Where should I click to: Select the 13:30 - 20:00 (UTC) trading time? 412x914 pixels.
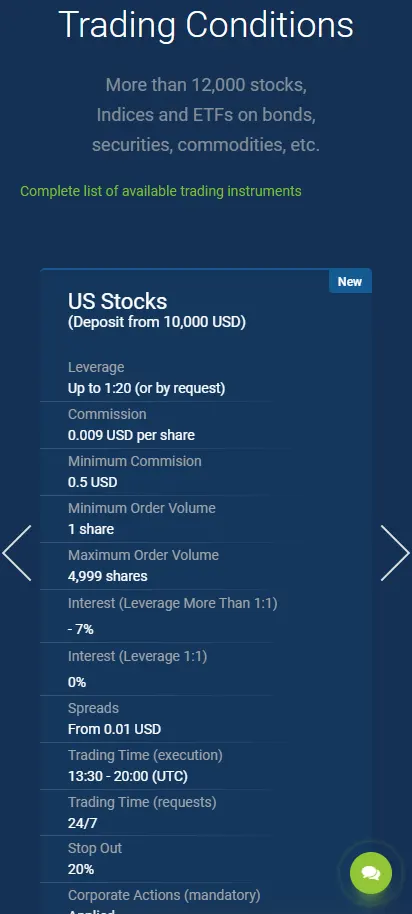(x=128, y=776)
